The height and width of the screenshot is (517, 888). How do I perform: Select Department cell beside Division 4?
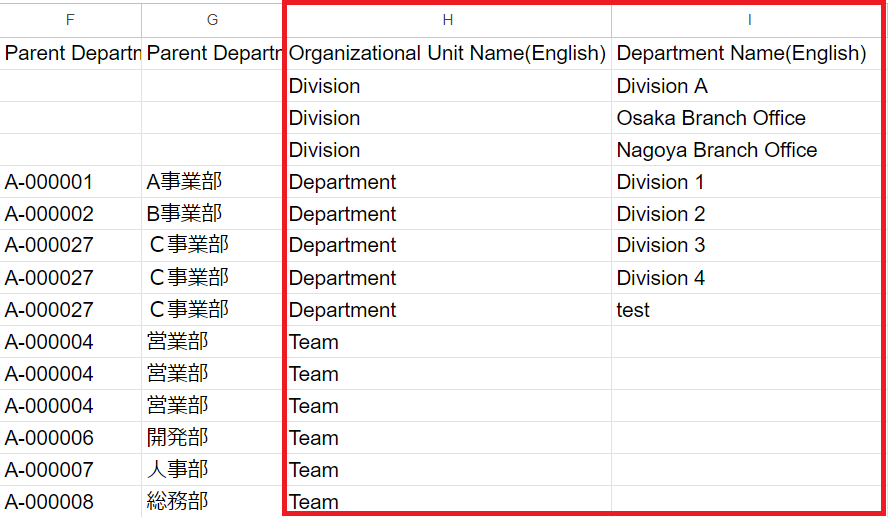click(x=342, y=278)
